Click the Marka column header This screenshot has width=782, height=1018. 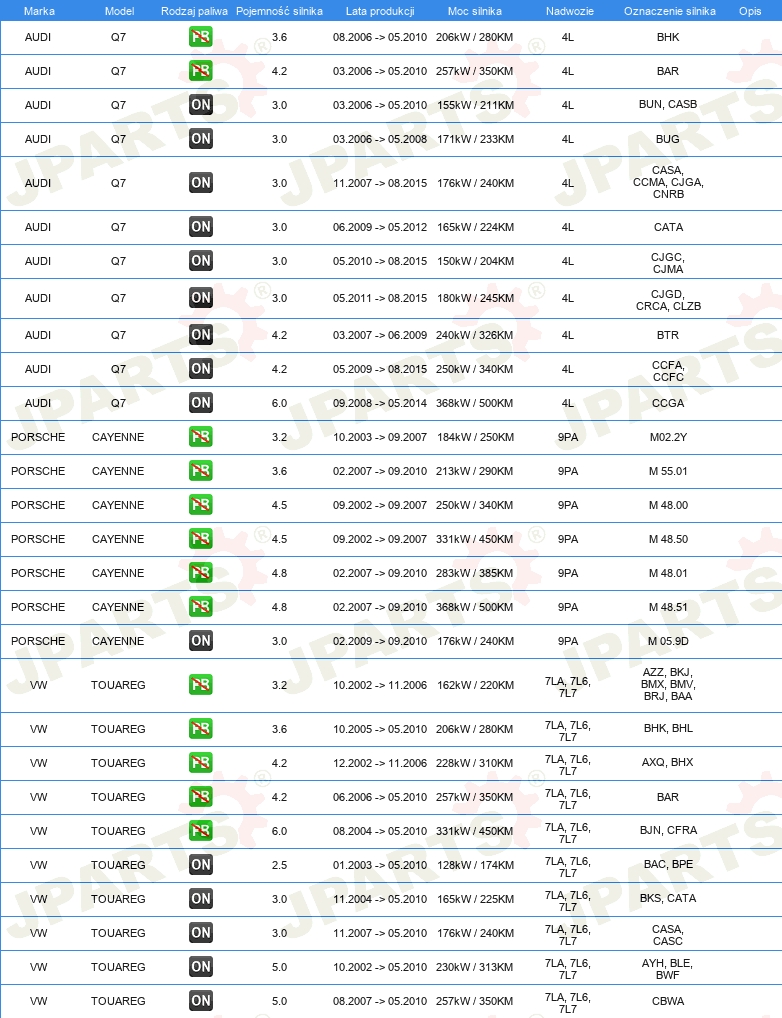(39, 11)
